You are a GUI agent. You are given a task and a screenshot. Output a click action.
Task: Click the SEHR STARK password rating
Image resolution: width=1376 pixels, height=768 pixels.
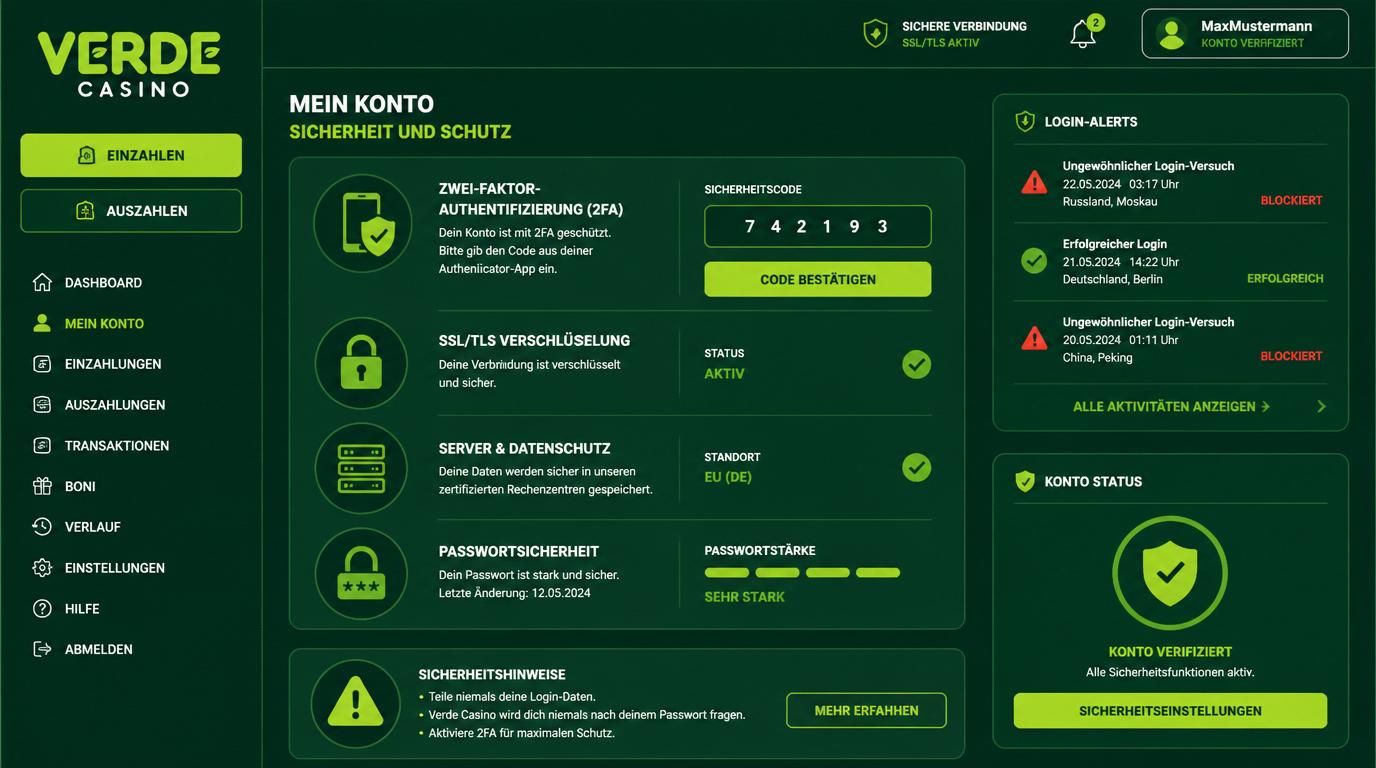(745, 597)
